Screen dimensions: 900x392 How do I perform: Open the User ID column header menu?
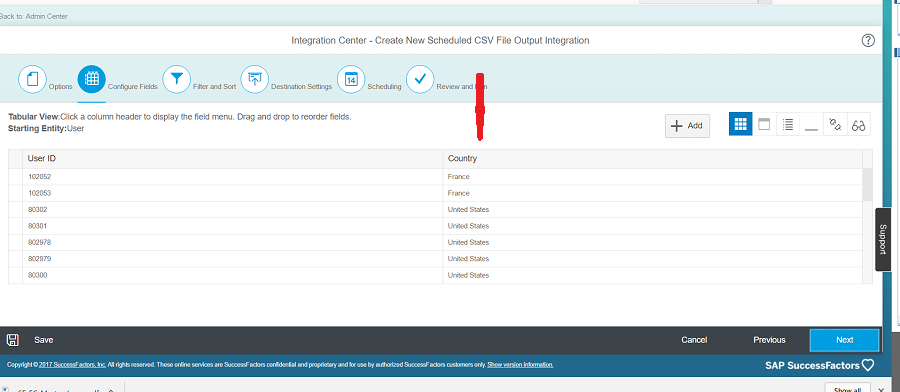232,158
